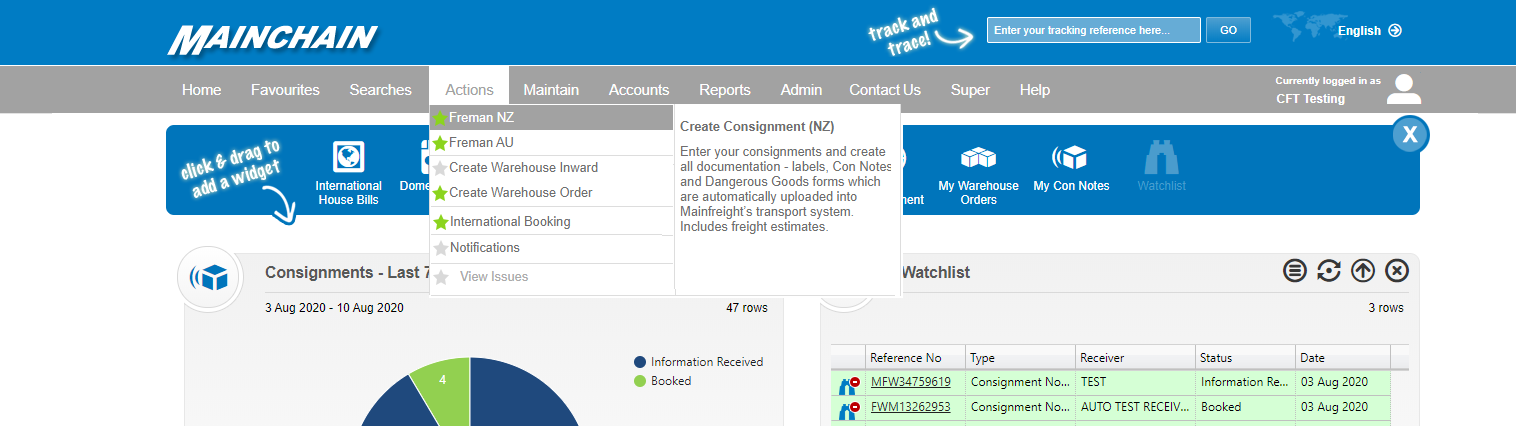The height and width of the screenshot is (428, 1516).
Task: Open the Searches menu
Action: pyautogui.click(x=380, y=90)
